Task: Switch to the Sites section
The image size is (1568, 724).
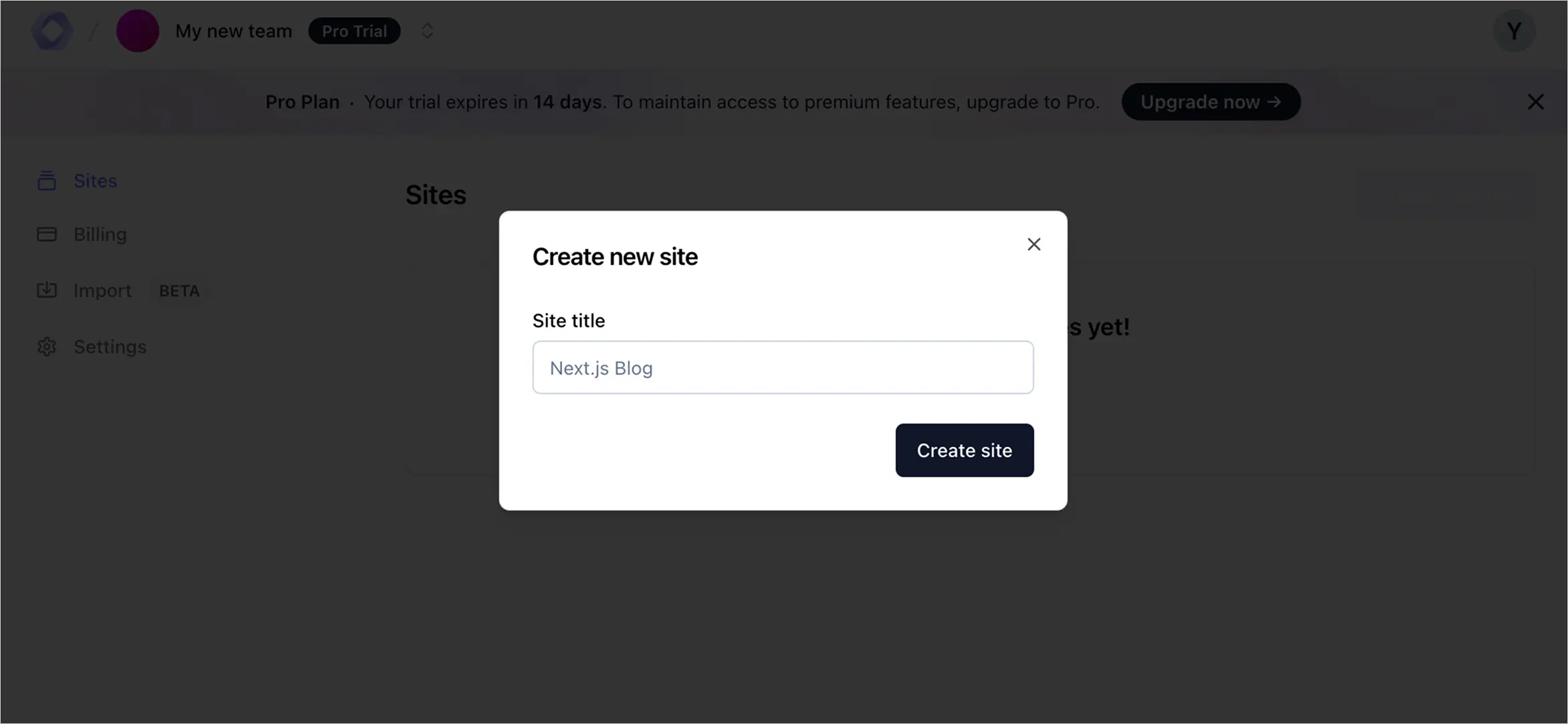Action: (94, 180)
